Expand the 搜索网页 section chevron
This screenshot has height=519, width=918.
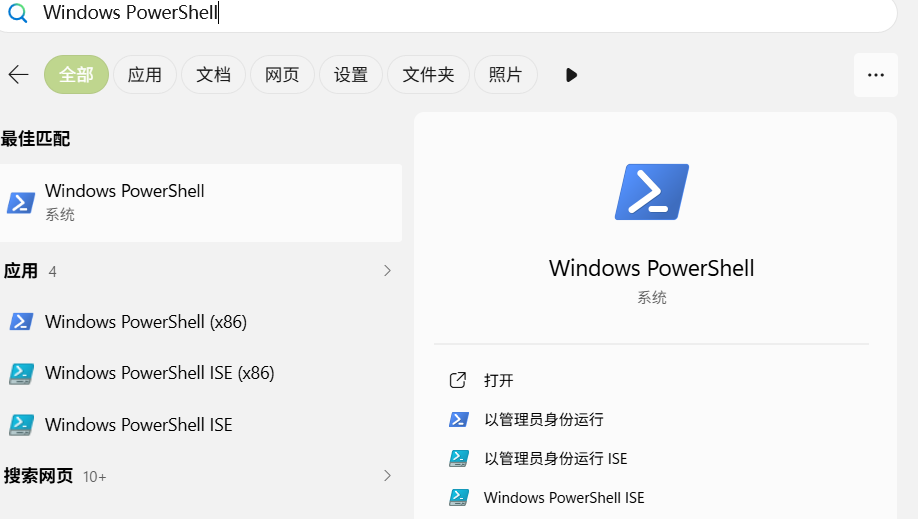387,476
